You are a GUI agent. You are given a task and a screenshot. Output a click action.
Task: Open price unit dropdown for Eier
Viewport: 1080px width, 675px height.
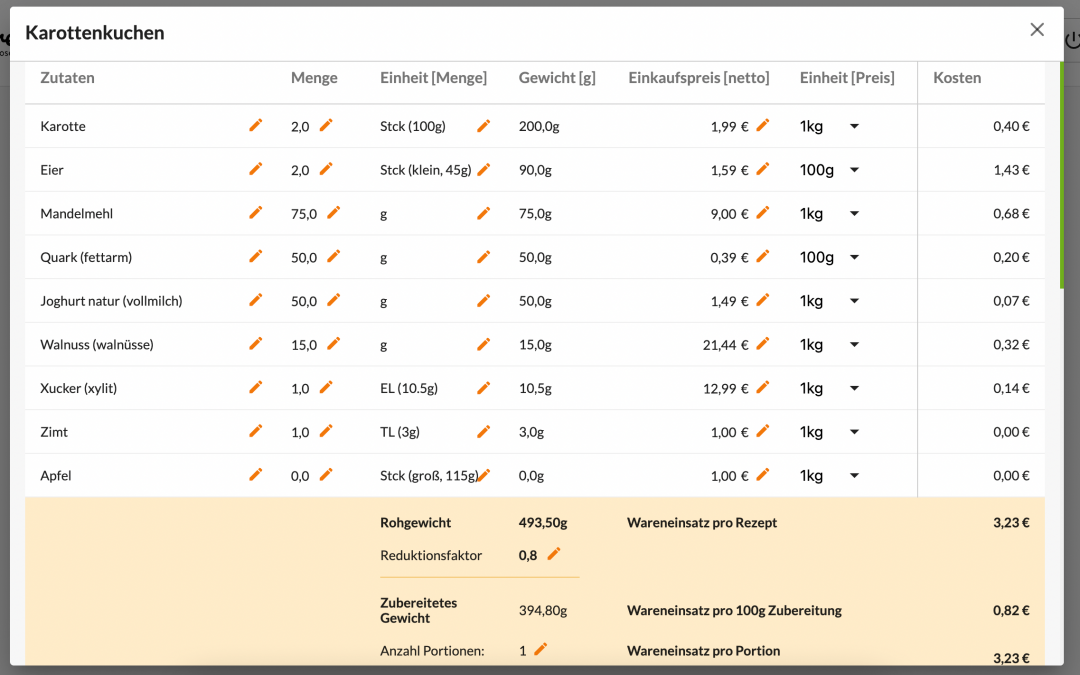853,170
